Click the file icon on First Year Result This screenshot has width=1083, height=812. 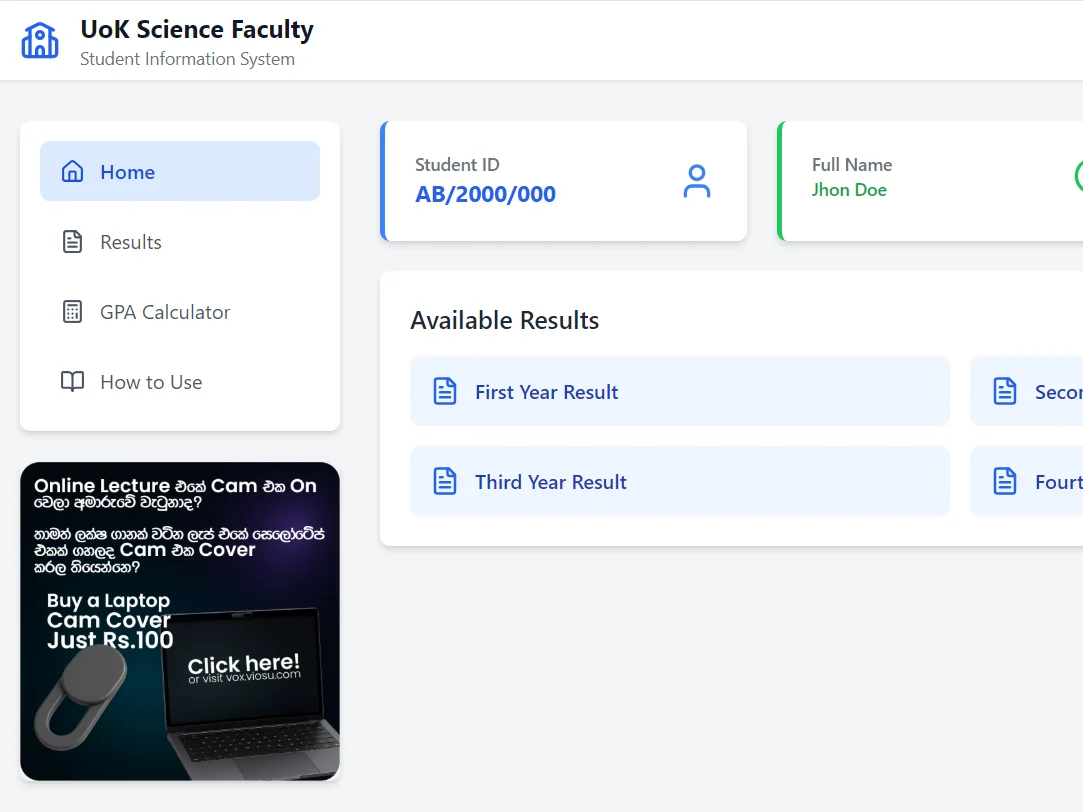tap(445, 391)
